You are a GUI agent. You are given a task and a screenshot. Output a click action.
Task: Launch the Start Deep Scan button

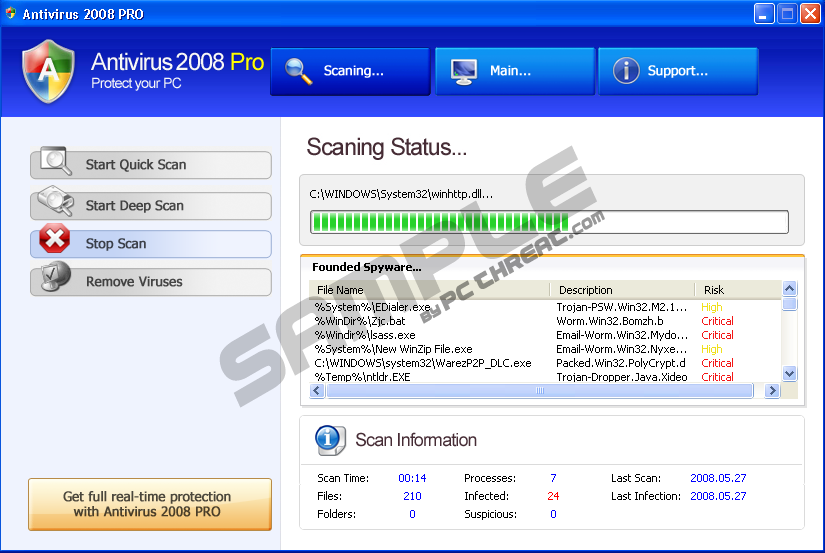pos(151,206)
